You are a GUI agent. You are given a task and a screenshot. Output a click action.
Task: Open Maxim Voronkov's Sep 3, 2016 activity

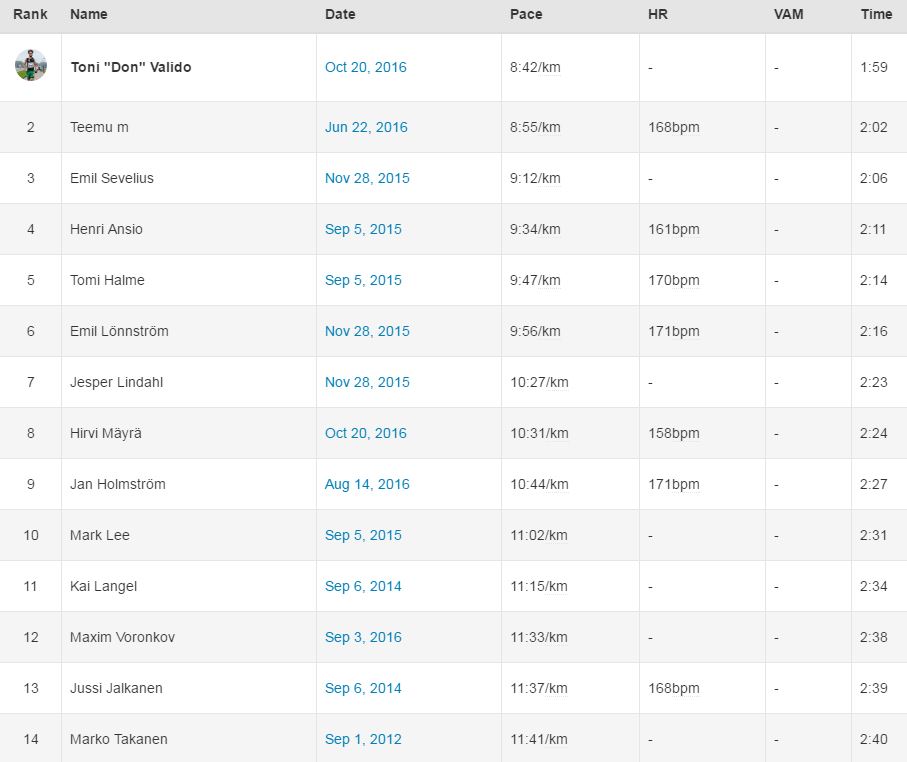point(363,637)
